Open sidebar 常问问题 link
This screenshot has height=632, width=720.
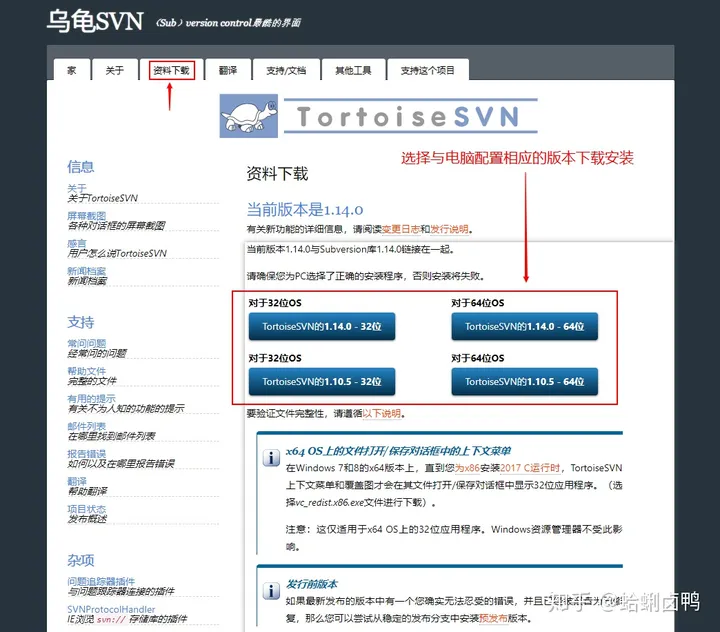pyautogui.click(x=86, y=343)
